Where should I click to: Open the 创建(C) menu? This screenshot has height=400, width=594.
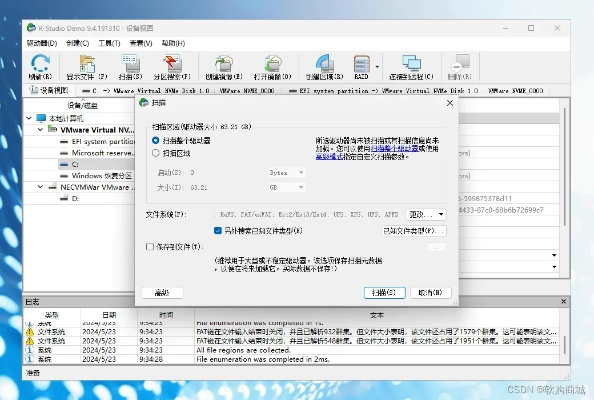[77, 43]
